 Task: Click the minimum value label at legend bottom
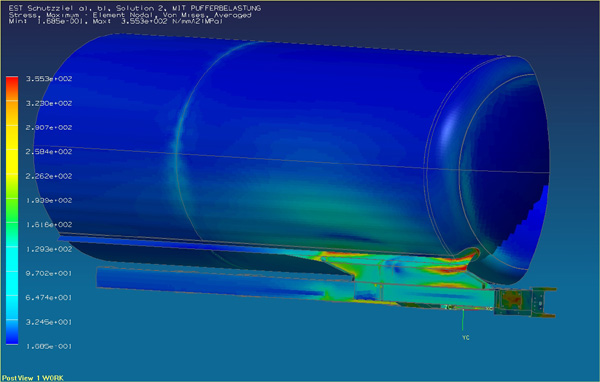[x=49, y=346]
